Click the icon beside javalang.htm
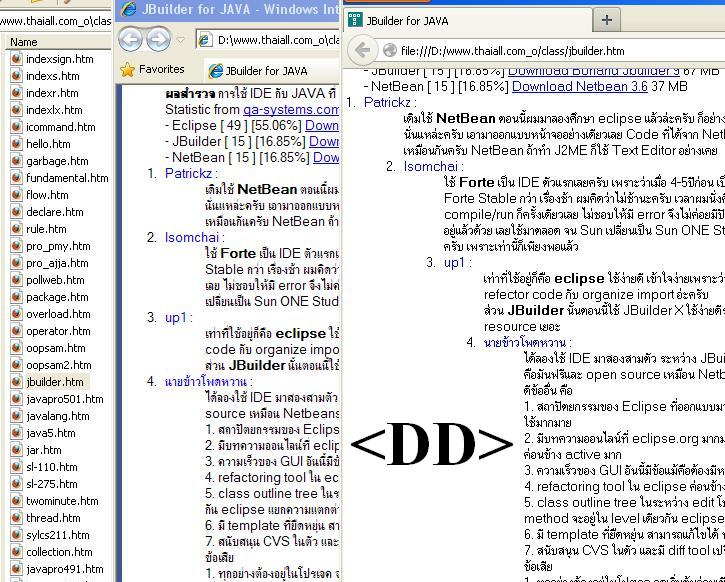The image size is (725, 582). [16, 416]
